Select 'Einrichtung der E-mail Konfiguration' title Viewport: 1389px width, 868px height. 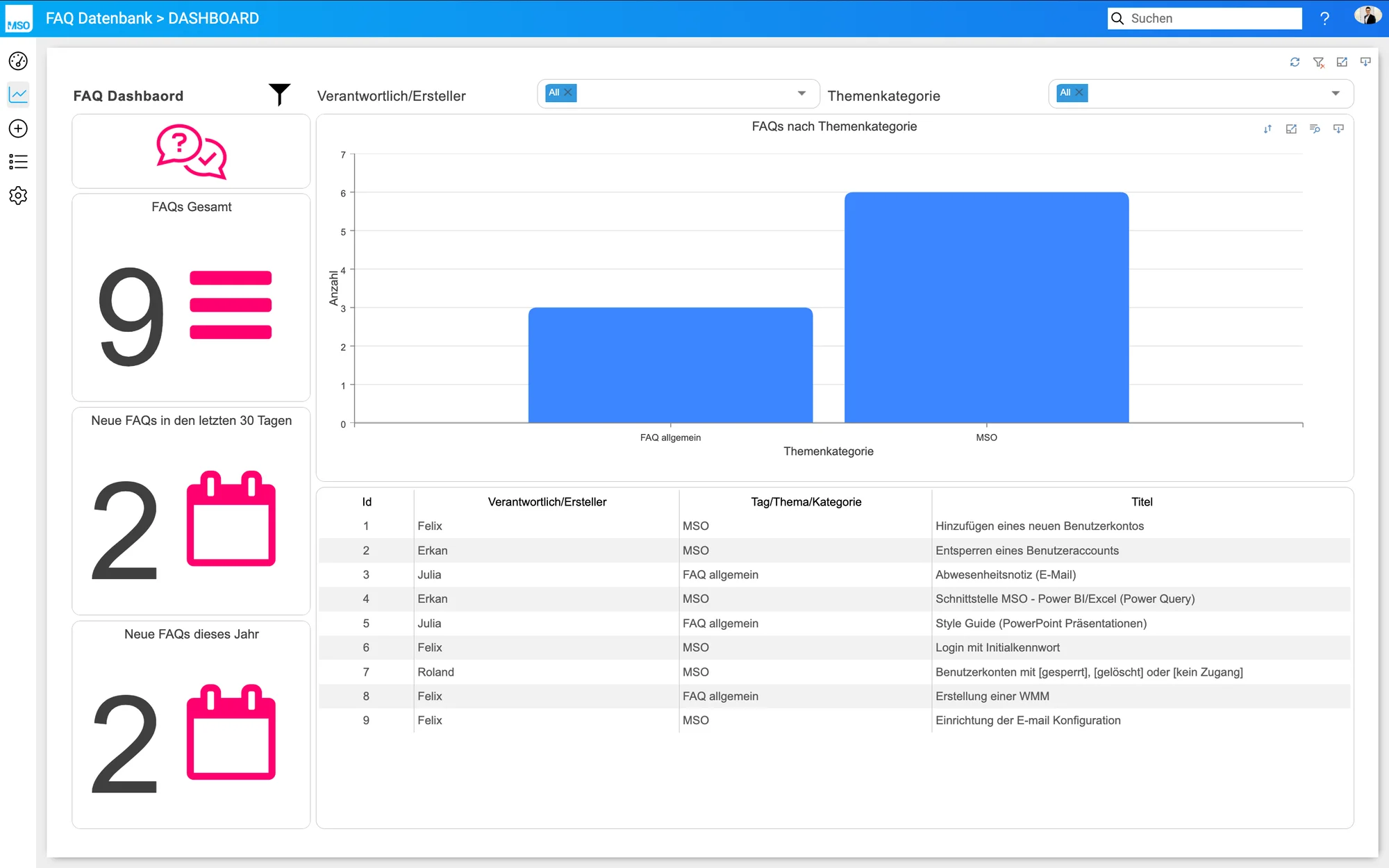(1028, 721)
